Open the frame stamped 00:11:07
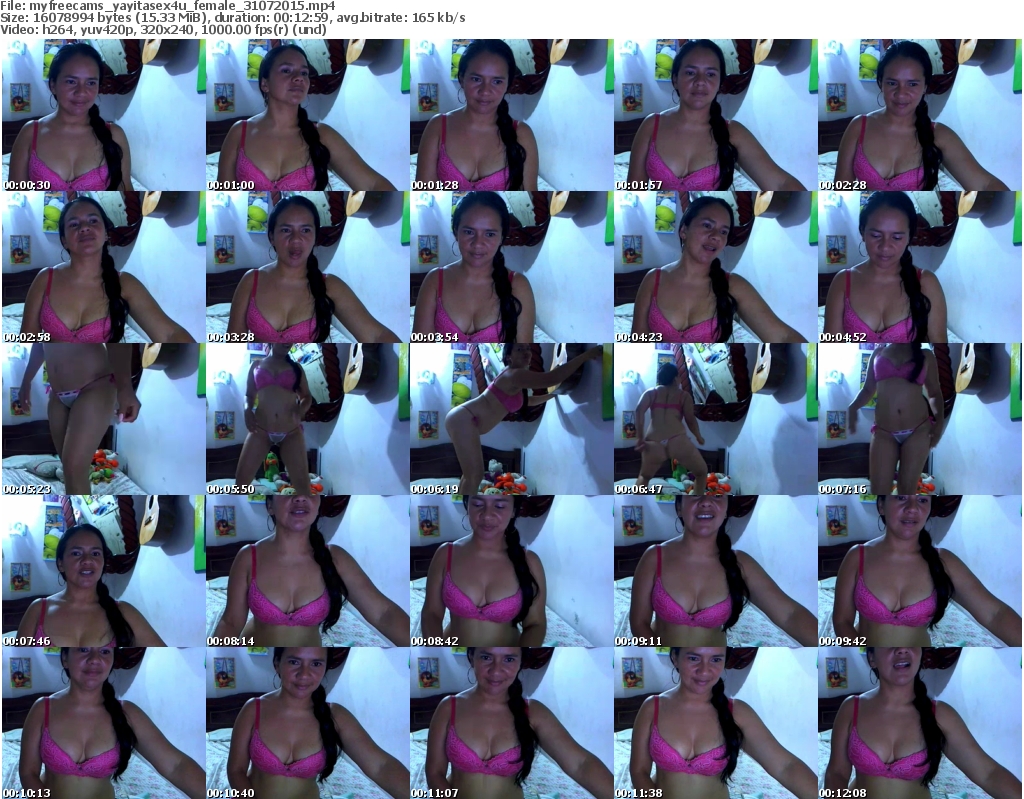 [511, 723]
